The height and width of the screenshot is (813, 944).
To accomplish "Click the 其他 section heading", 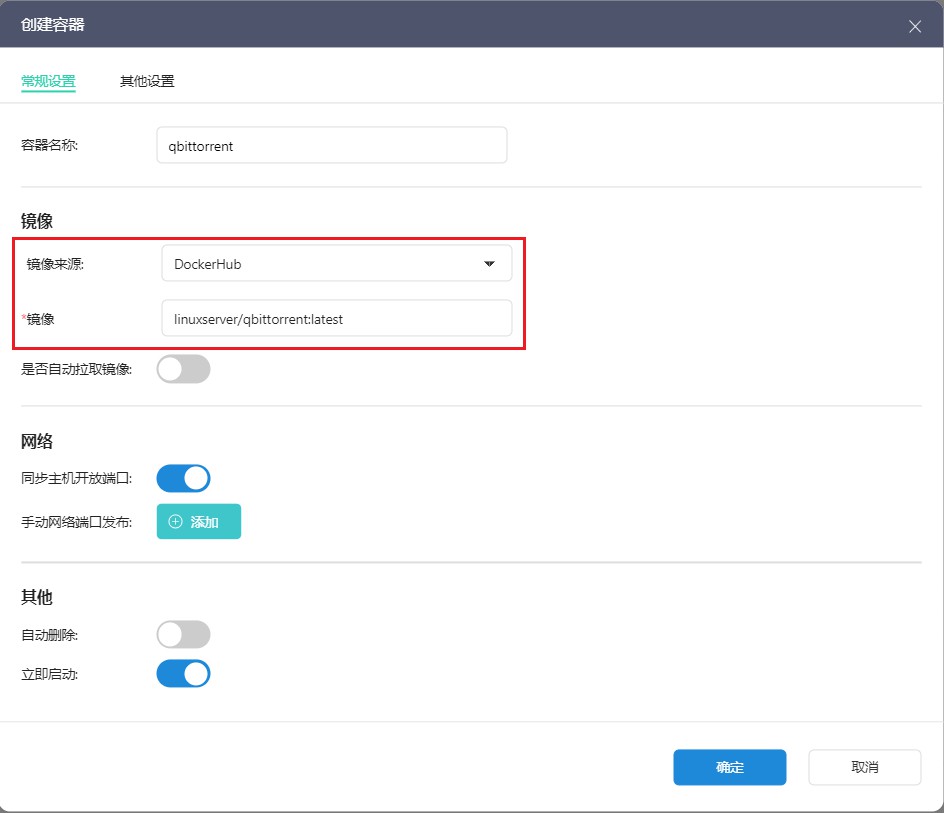I will 37,597.
